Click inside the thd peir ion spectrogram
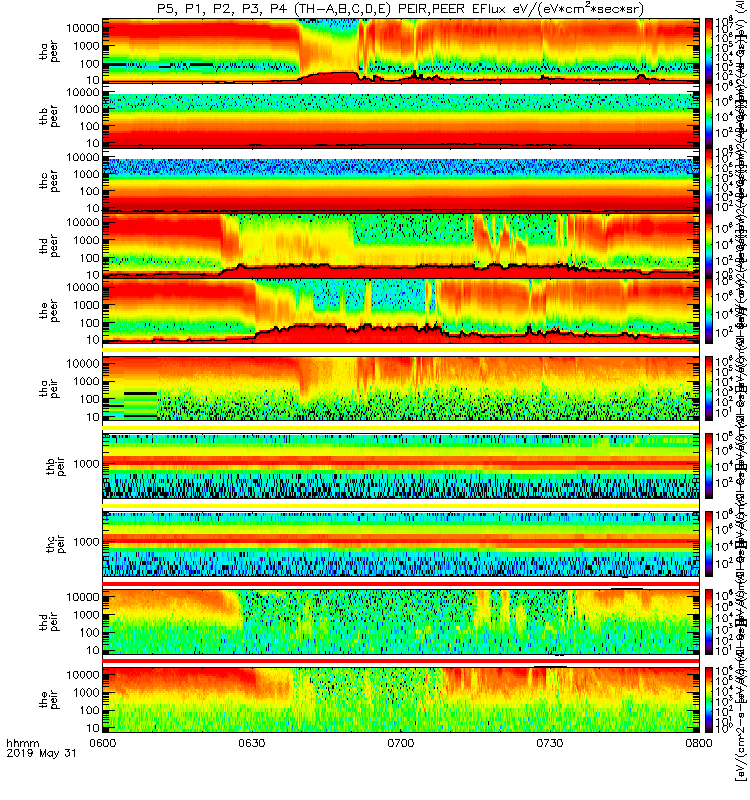Viewport: 750px width, 800px height. pos(401,622)
